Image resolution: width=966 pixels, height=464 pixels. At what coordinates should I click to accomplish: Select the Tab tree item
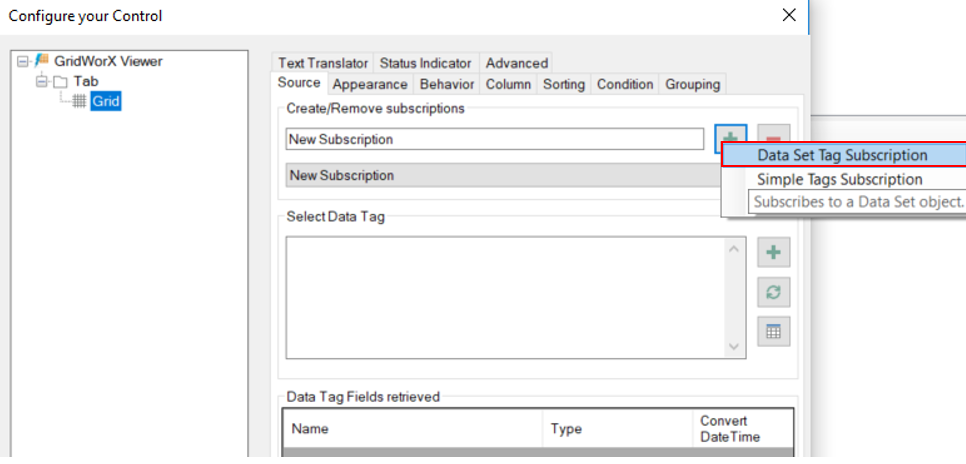coord(86,81)
